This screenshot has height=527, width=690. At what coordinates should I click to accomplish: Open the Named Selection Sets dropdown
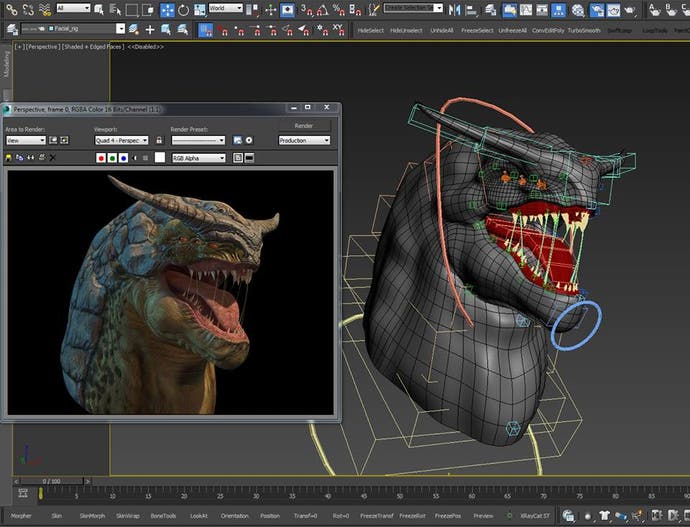coord(413,8)
